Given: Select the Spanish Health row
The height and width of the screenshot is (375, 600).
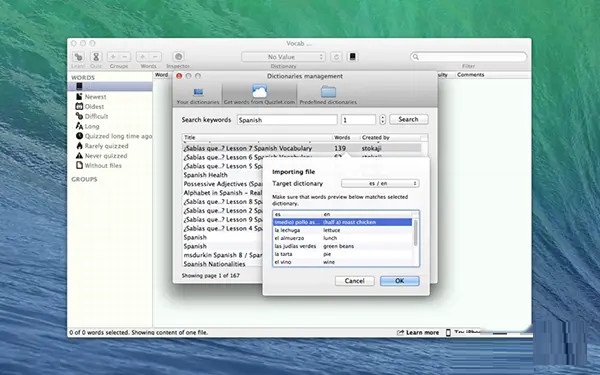Looking at the screenshot, I should pos(222,175).
